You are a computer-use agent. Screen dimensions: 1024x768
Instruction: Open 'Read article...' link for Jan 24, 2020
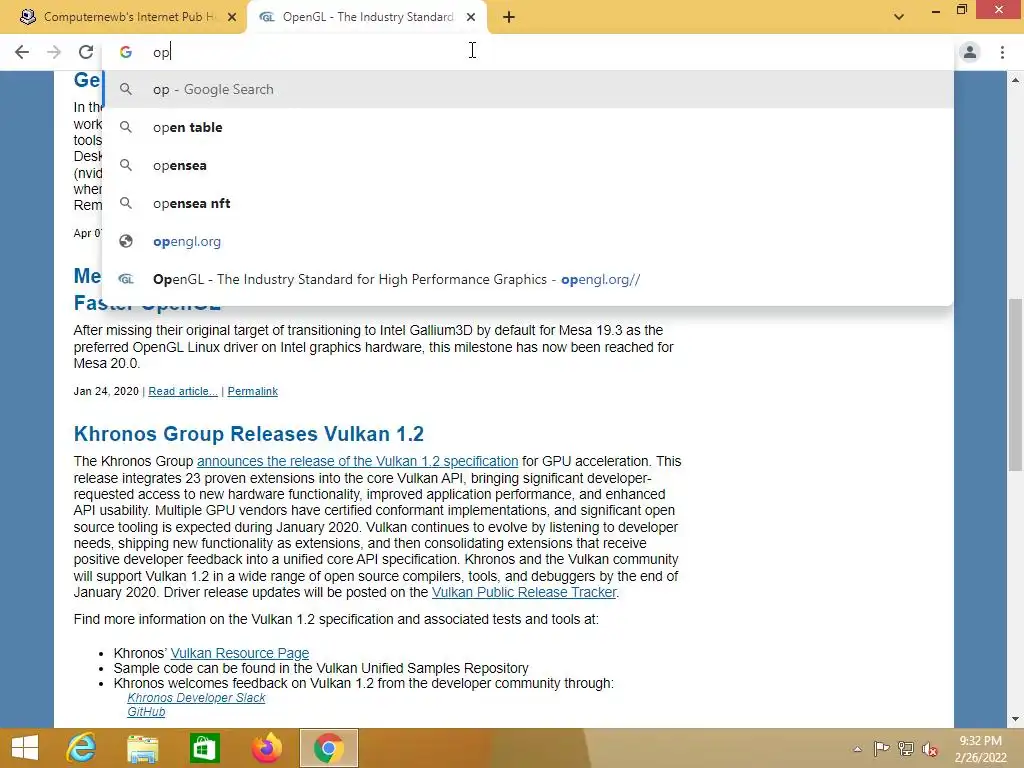[183, 391]
